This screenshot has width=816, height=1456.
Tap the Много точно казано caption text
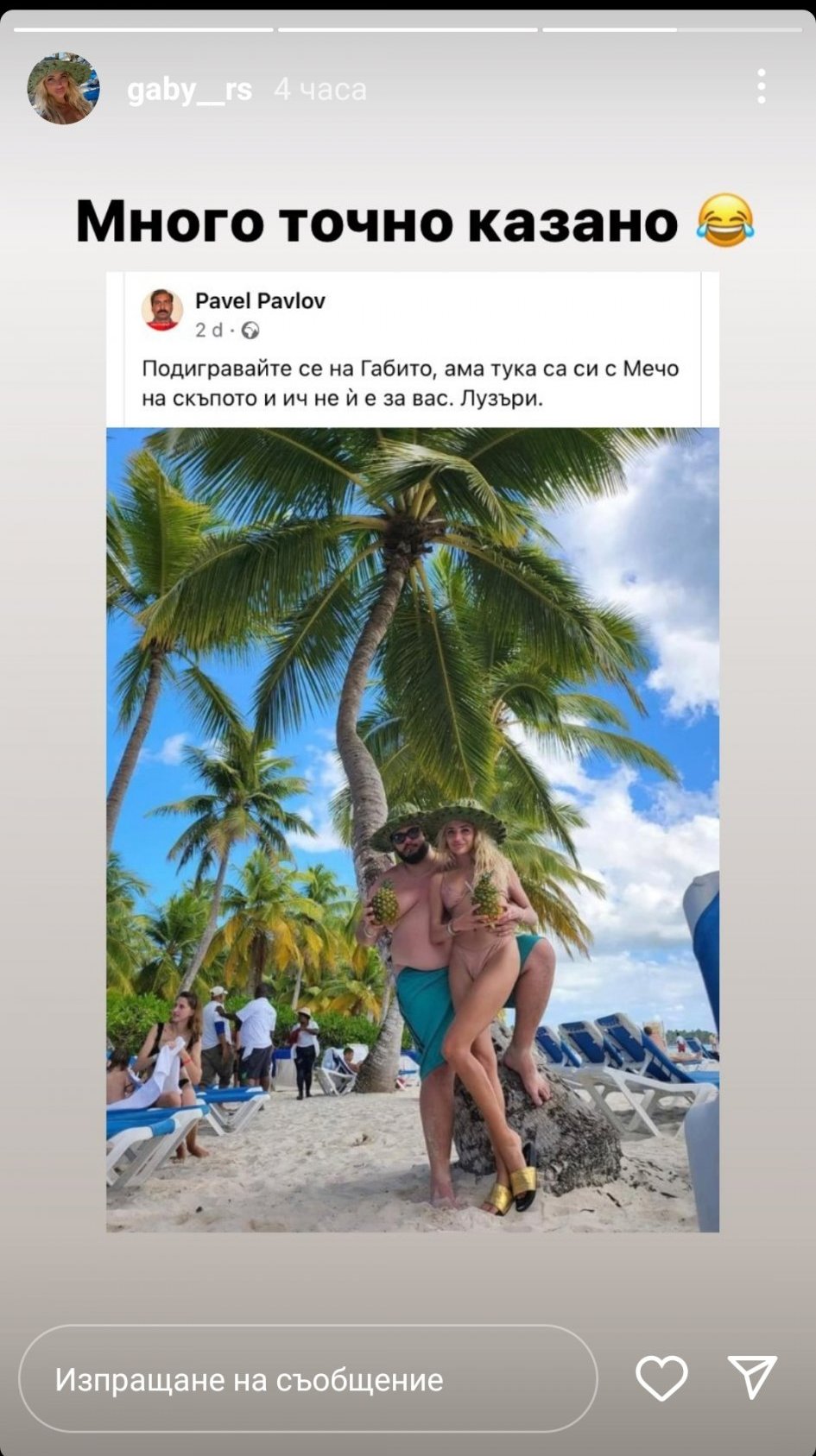pos(376,221)
